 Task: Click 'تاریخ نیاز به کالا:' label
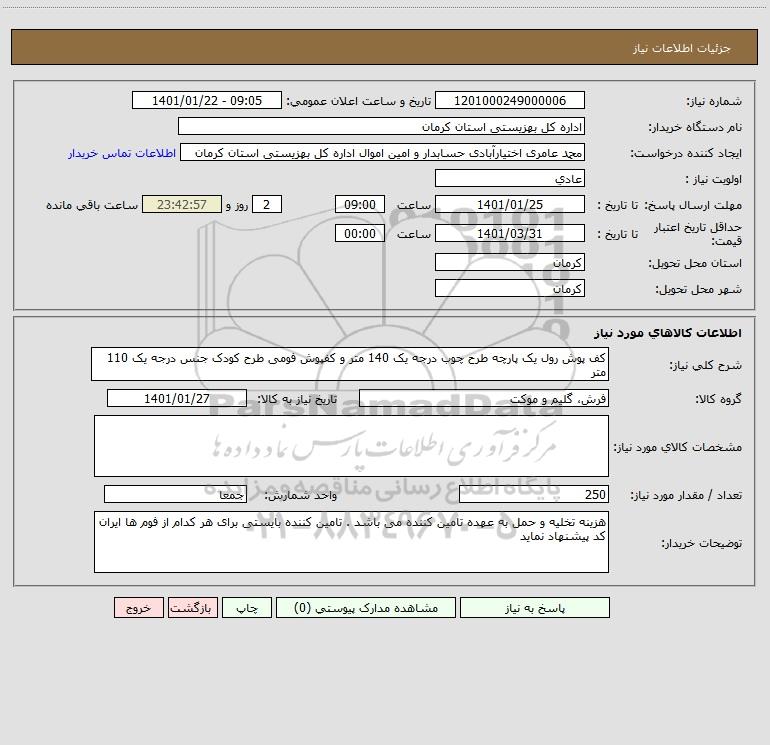(x=298, y=399)
